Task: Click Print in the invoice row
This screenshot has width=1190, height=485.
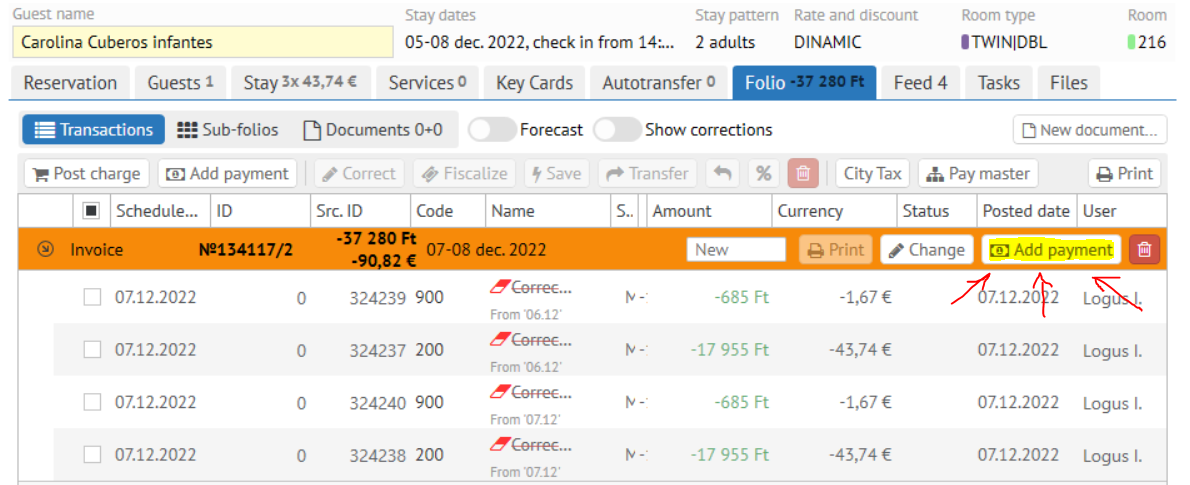Action: (x=836, y=250)
